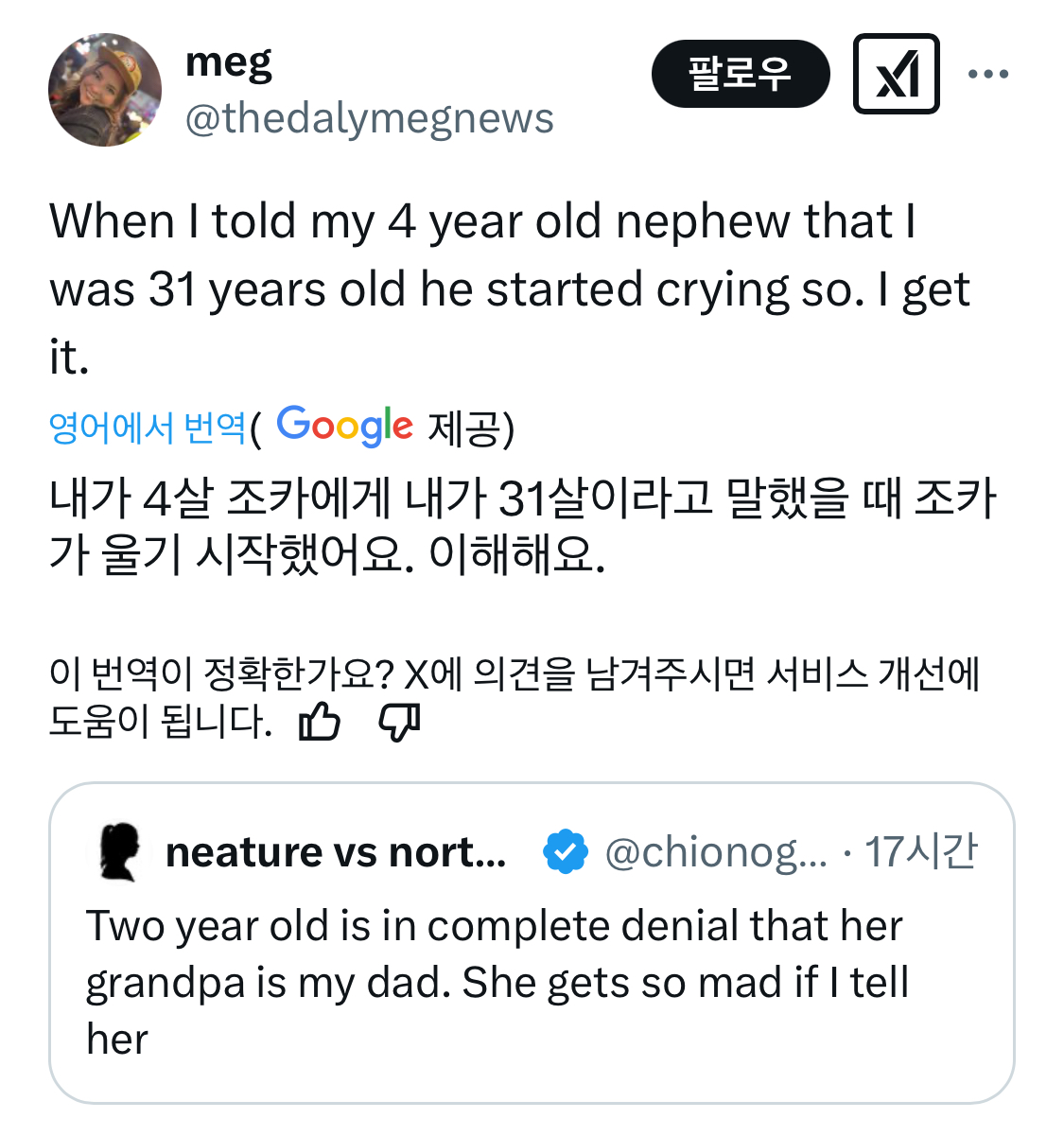1064x1136 pixels.
Task: Click the blue verified badge in quoted tweet
Action: [x=565, y=852]
